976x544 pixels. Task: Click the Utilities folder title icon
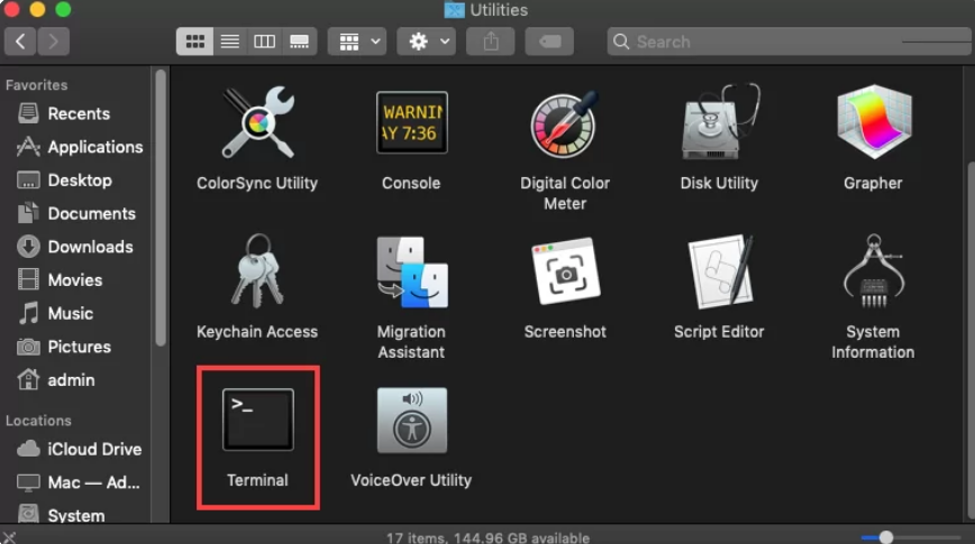pos(454,10)
